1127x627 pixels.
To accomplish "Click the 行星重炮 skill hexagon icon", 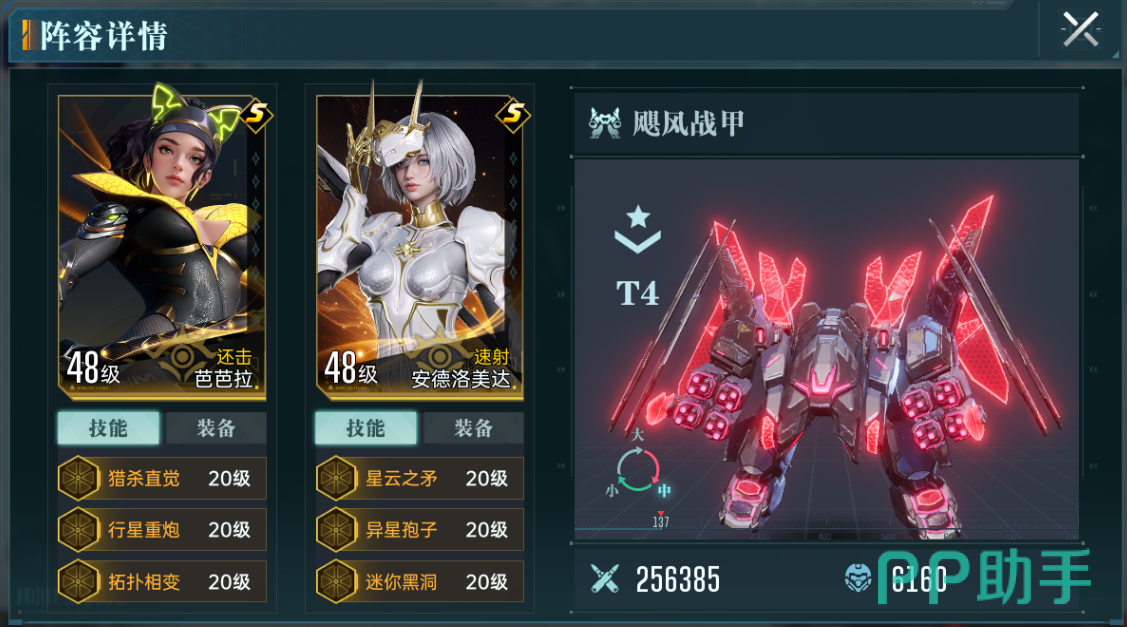I will pyautogui.click(x=78, y=530).
